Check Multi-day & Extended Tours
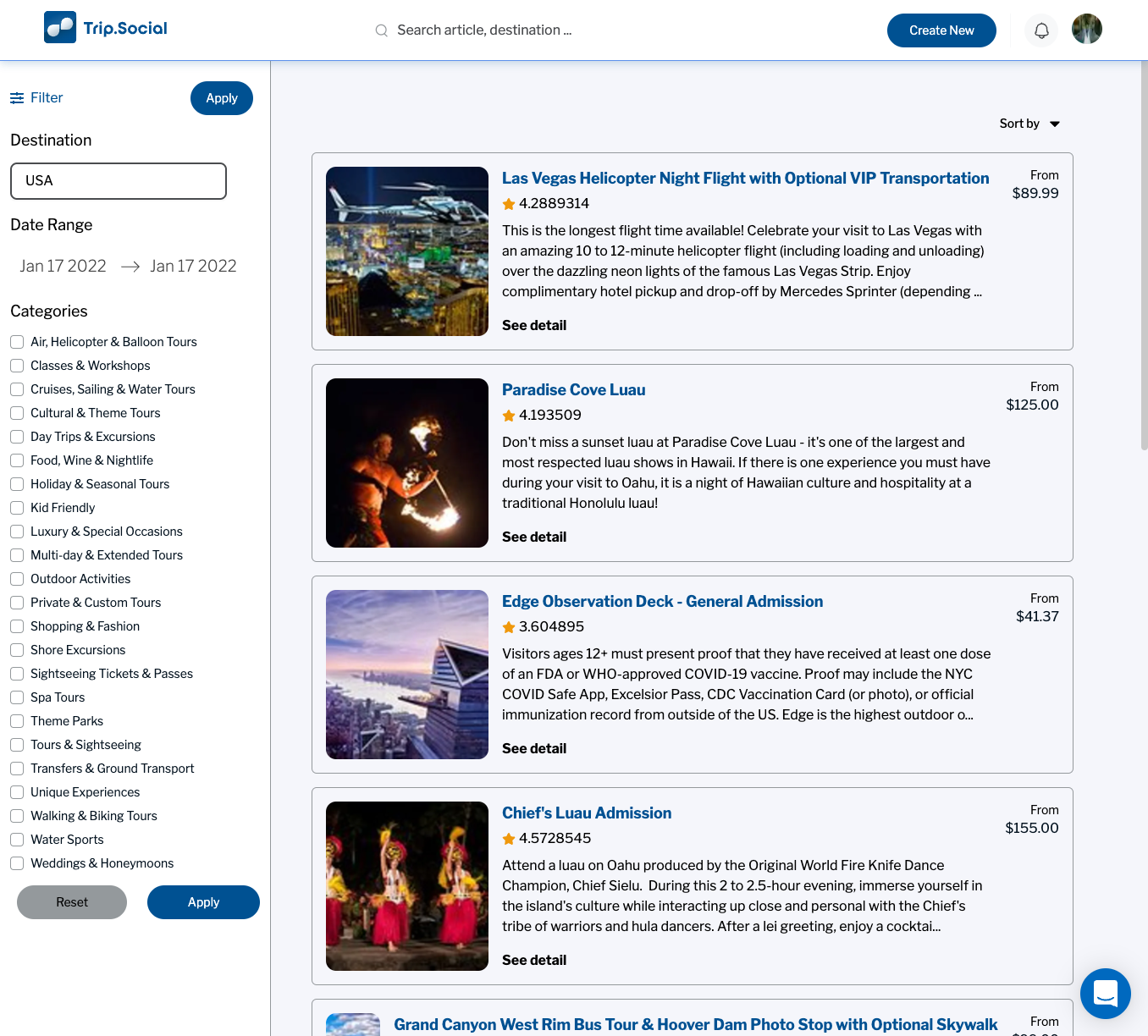 click(17, 555)
